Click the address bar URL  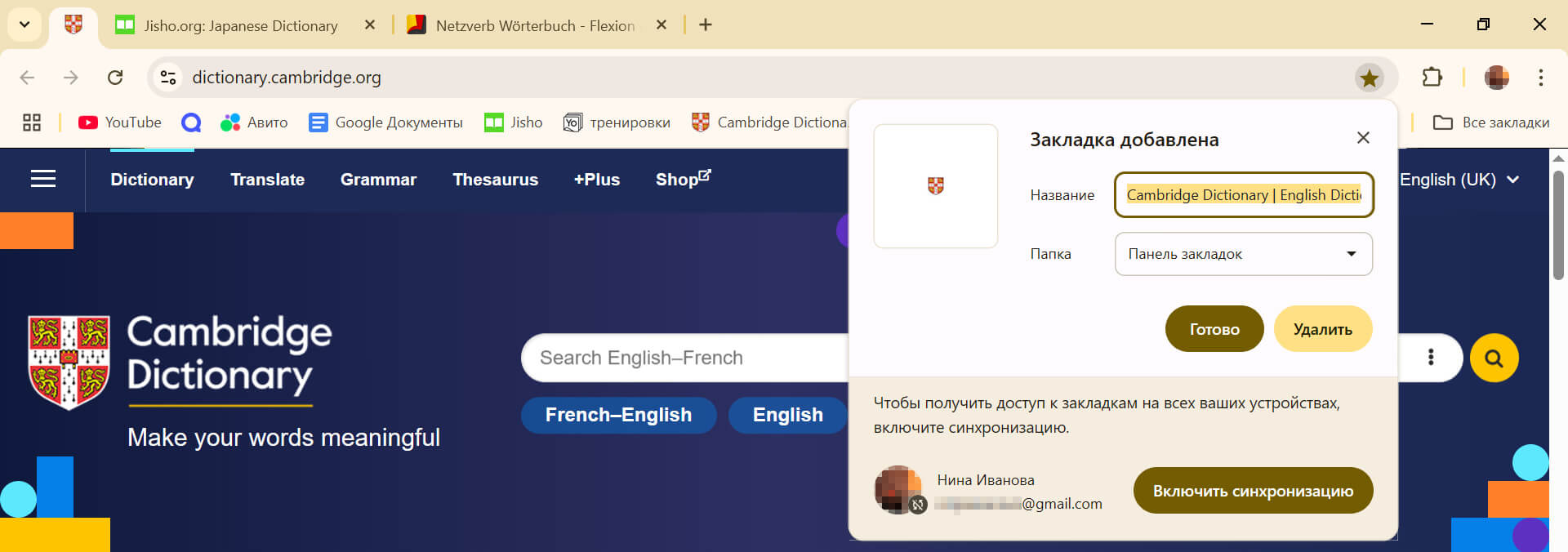point(287,78)
